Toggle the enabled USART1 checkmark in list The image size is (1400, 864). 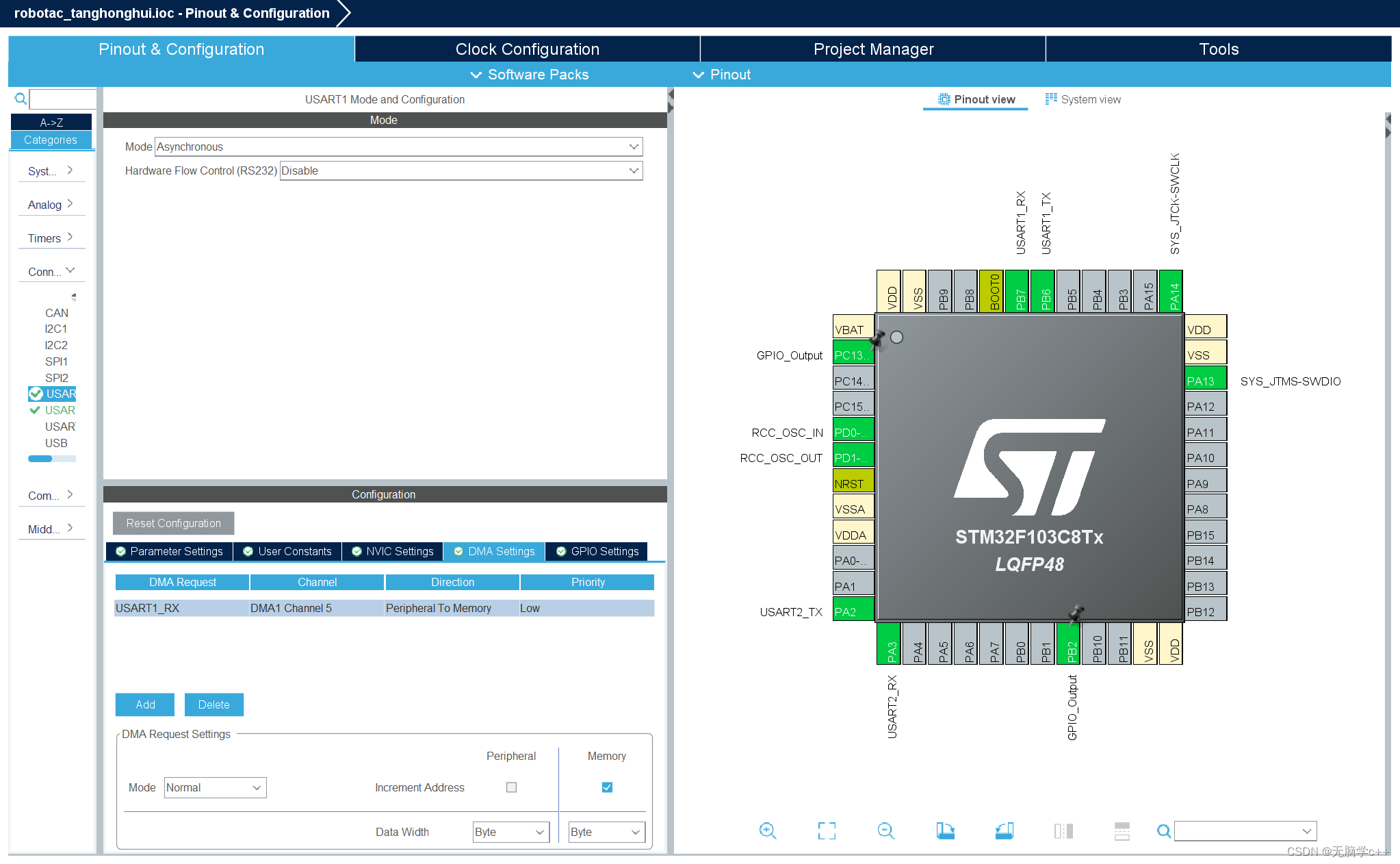pos(36,394)
